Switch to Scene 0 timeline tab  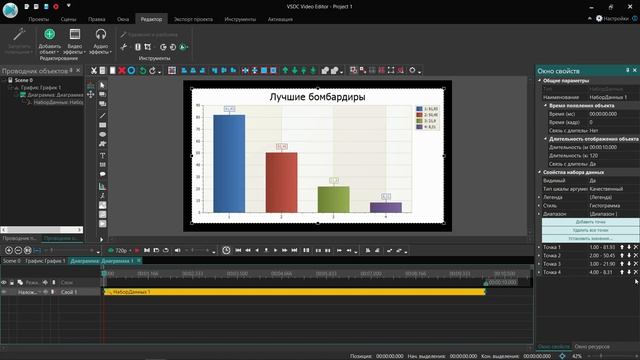point(11,261)
